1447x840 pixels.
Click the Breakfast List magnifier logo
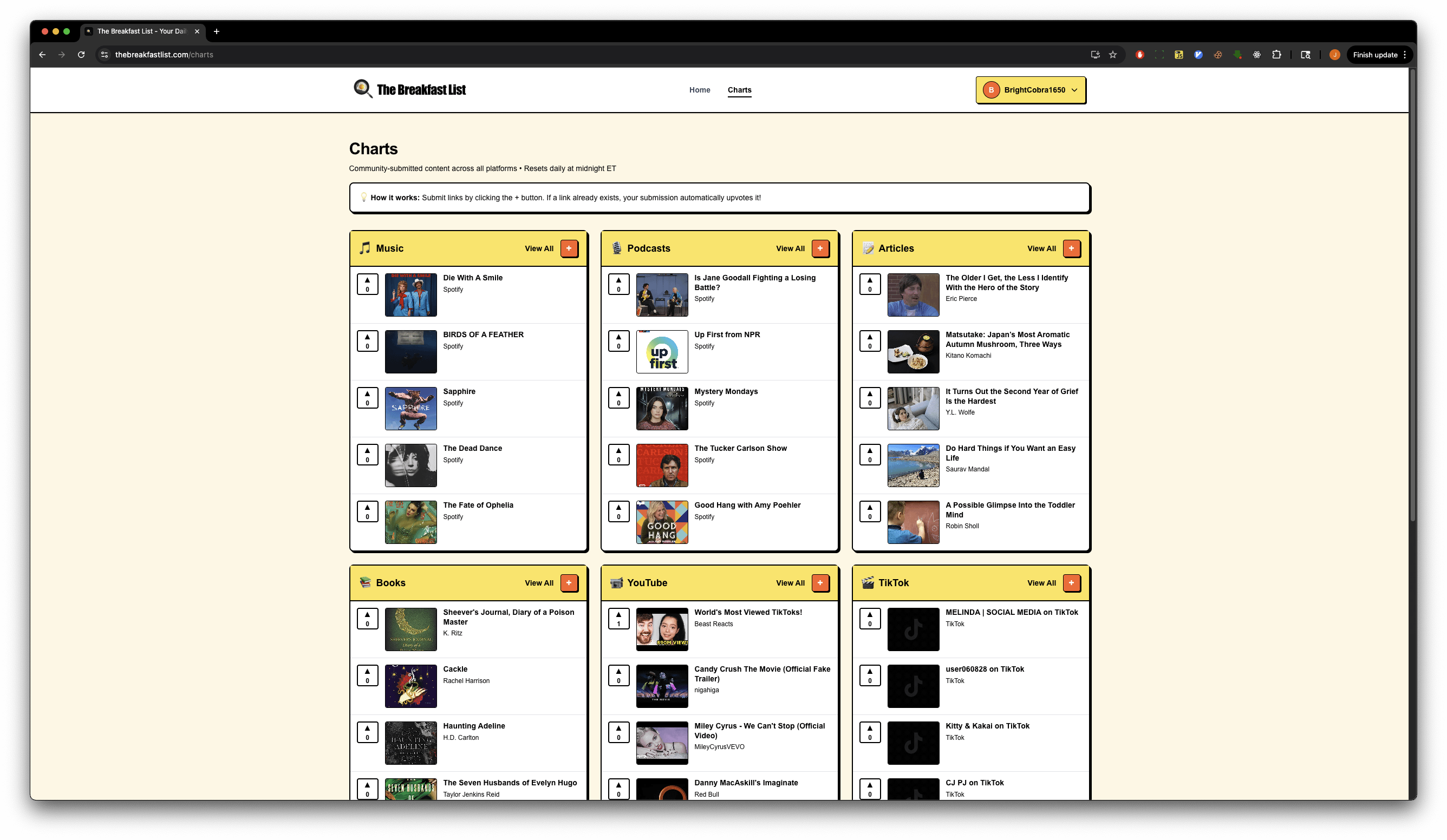pos(363,89)
